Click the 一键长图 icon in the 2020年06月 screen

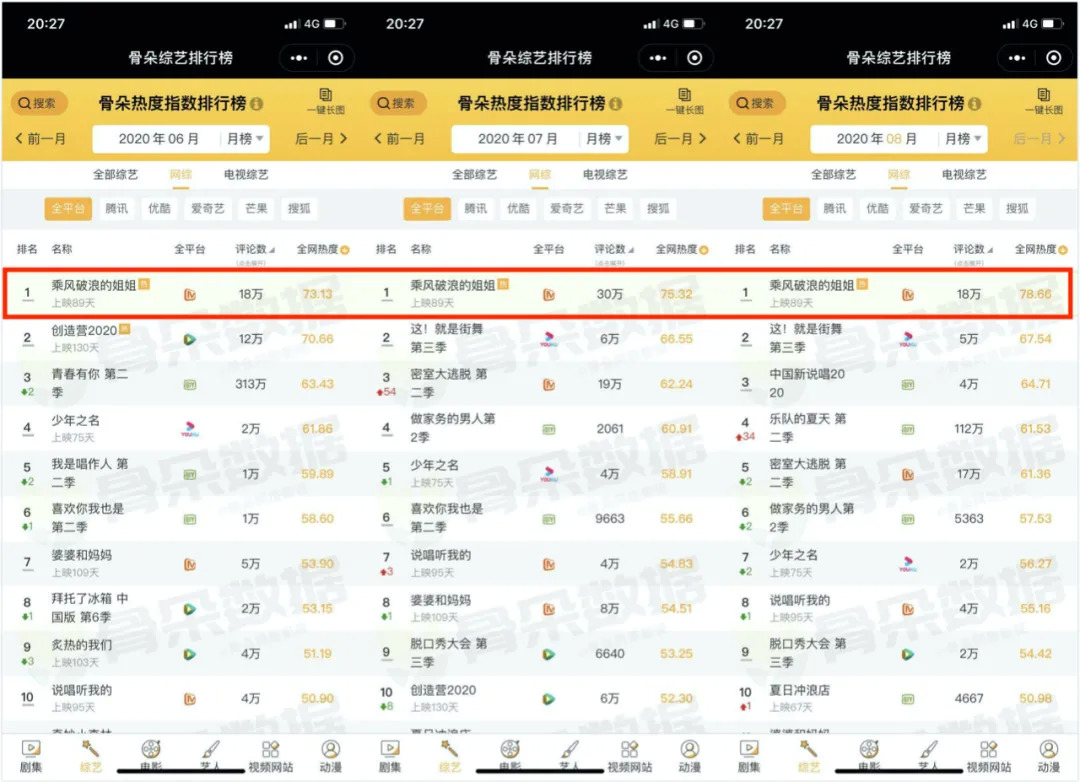click(x=326, y=101)
